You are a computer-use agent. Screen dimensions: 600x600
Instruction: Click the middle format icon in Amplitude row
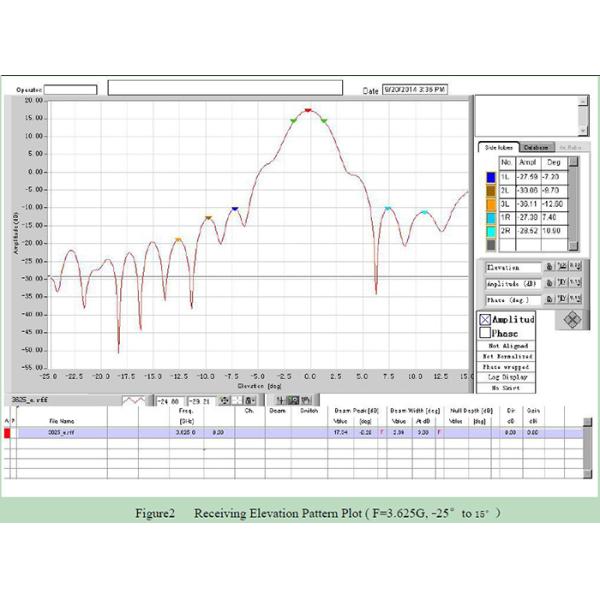pos(563,284)
